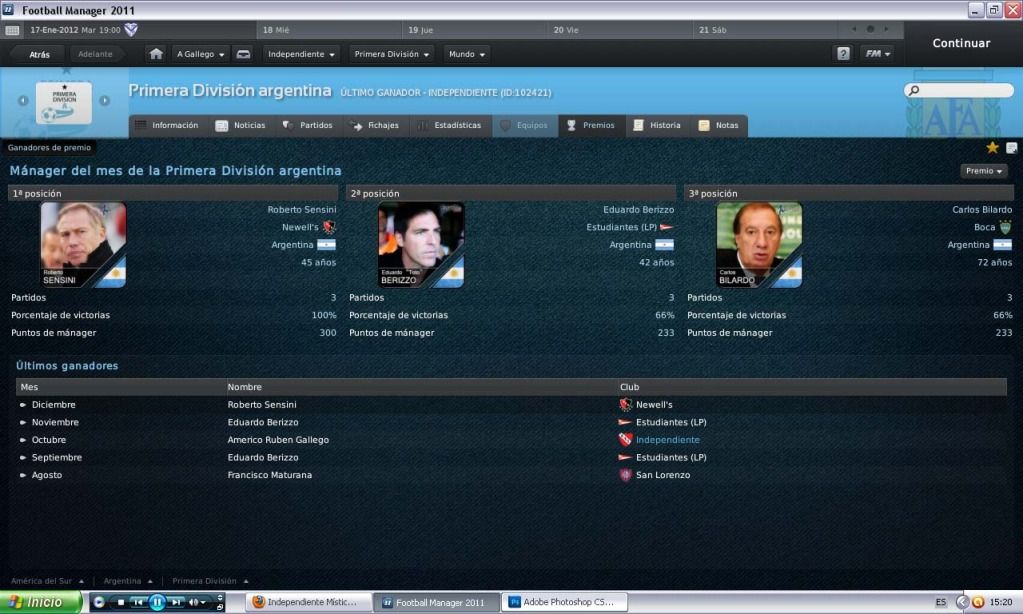Switch to Independiente Místic browser taskbar item
Image resolution: width=1023 pixels, height=614 pixels.
309,602
